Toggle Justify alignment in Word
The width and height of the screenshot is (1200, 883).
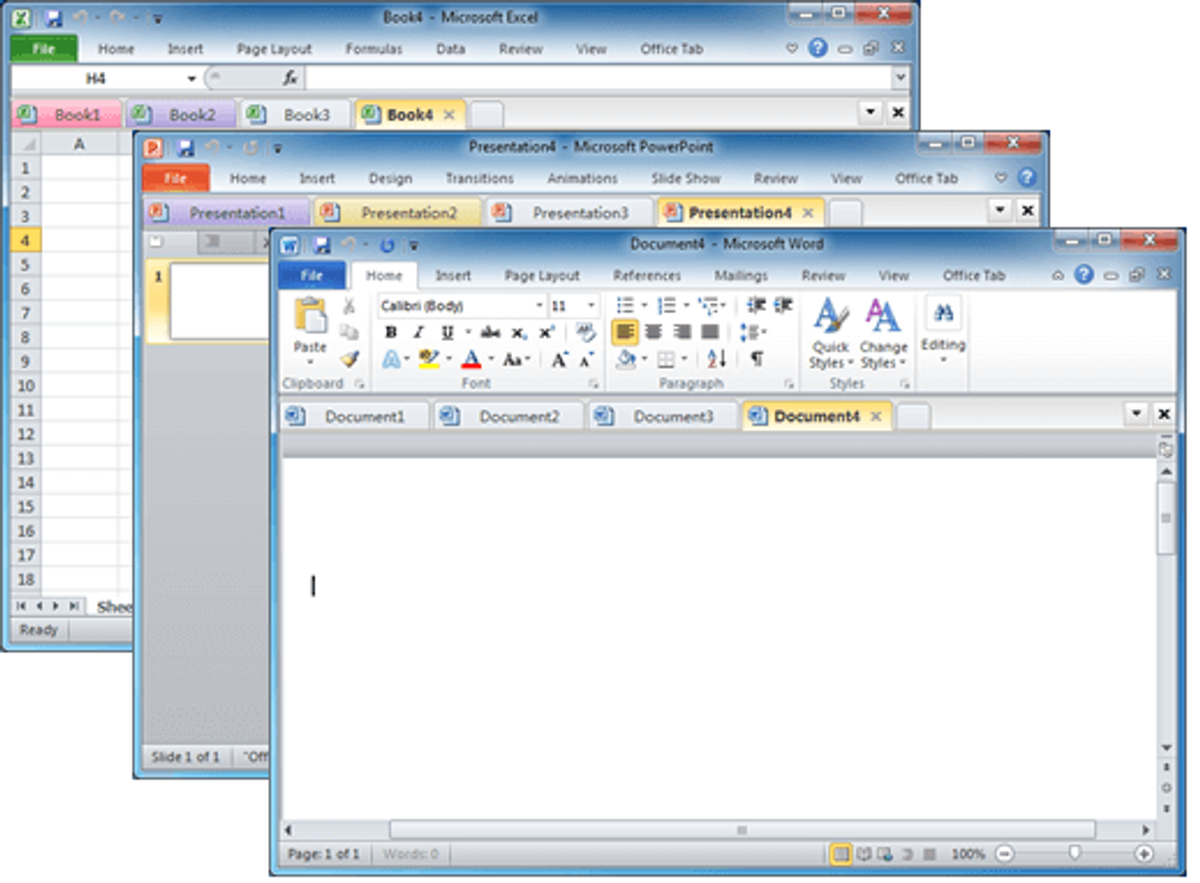coord(710,332)
